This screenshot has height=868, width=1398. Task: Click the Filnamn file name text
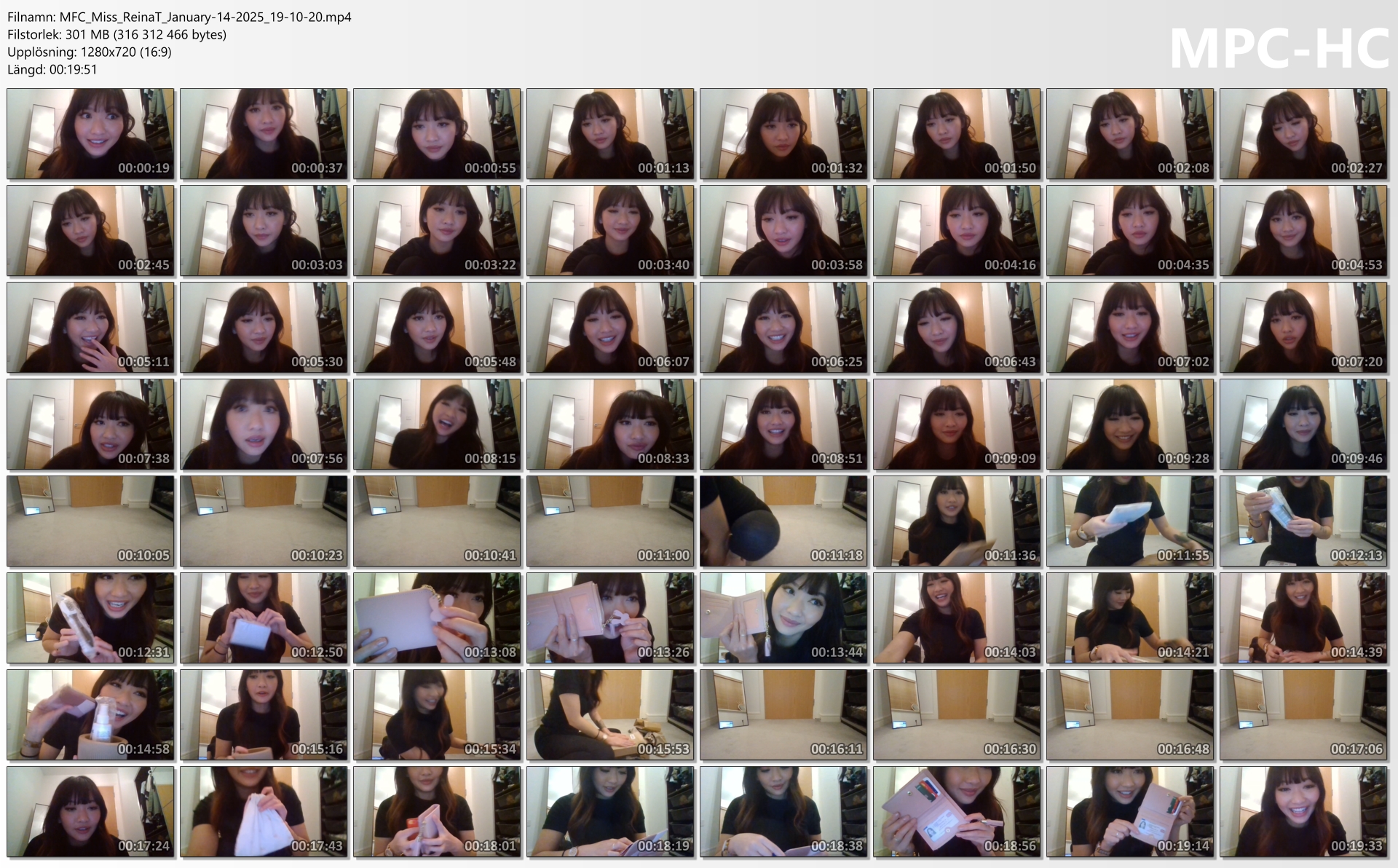(x=179, y=17)
